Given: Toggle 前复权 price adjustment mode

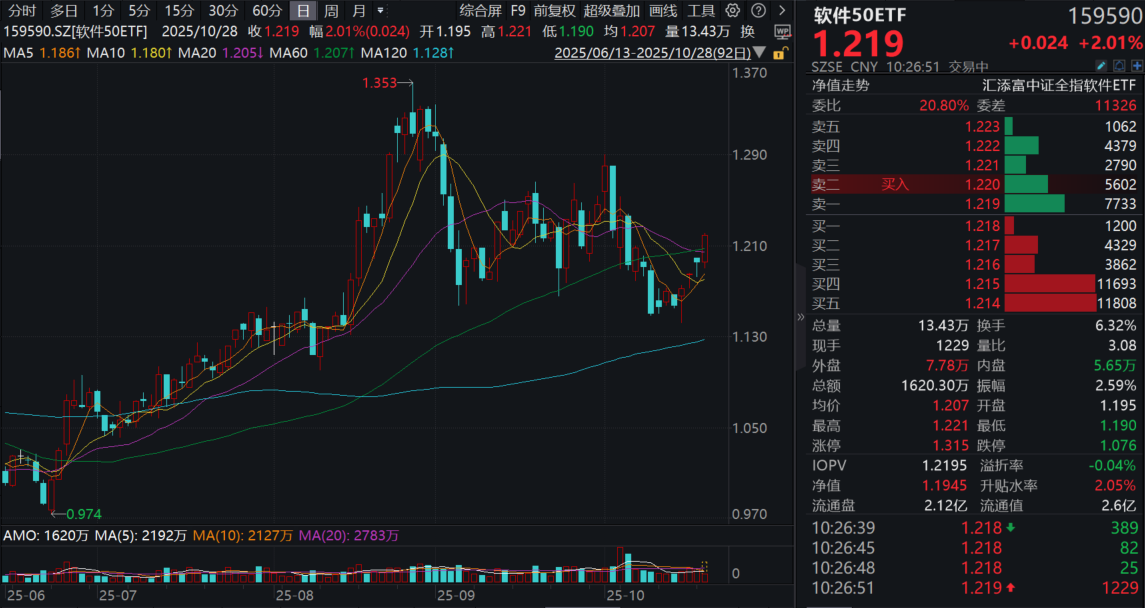Looking at the screenshot, I should (554, 10).
